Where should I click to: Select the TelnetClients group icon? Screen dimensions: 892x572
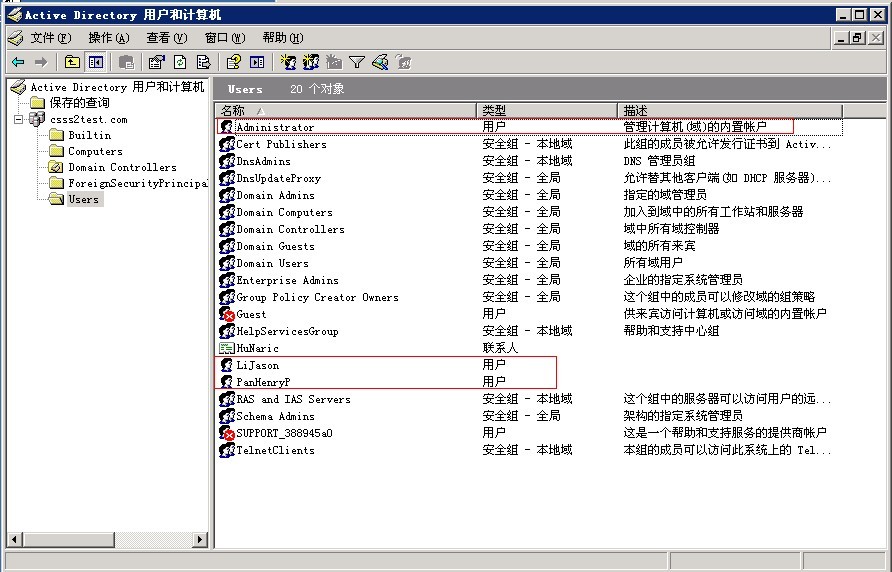point(226,450)
